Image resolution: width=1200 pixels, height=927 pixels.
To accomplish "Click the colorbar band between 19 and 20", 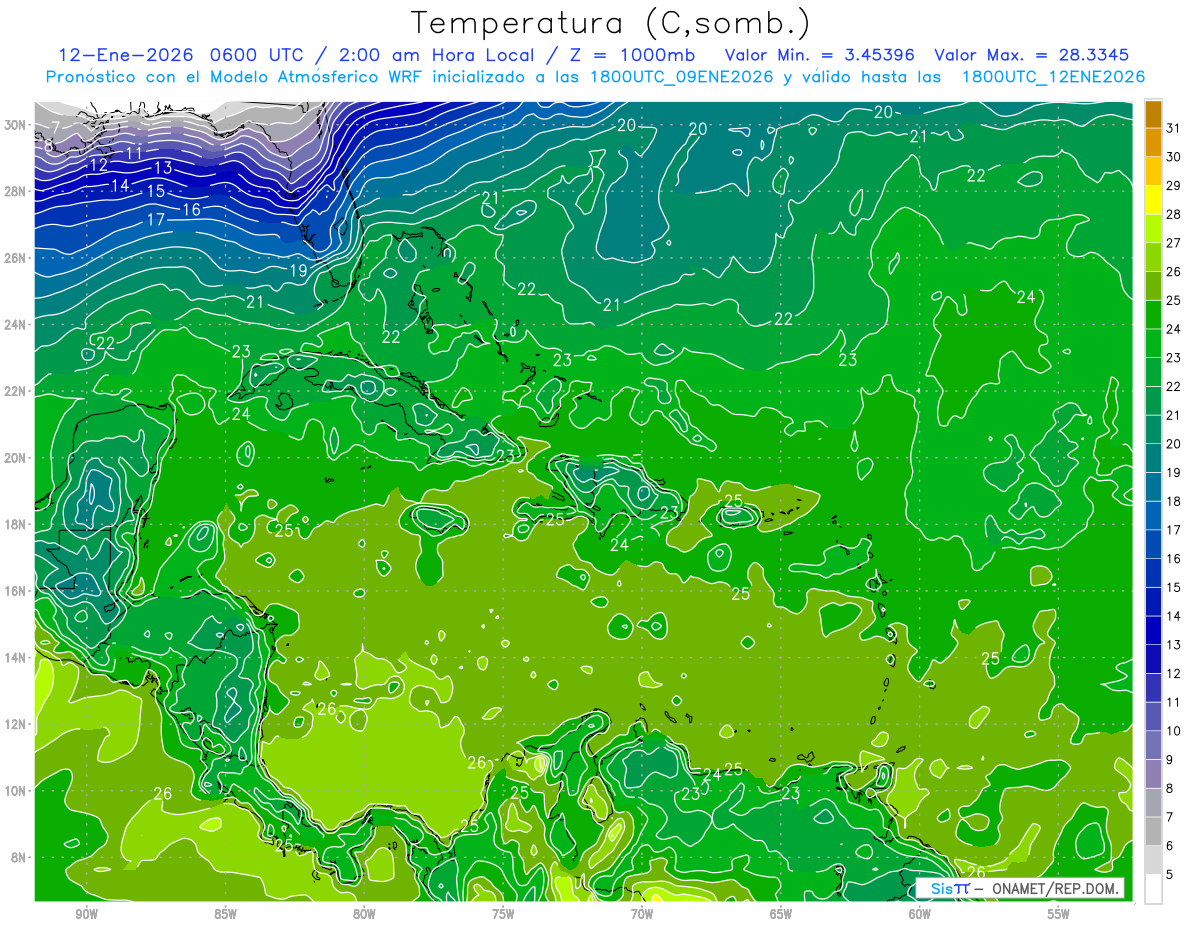I will (x=1153, y=458).
